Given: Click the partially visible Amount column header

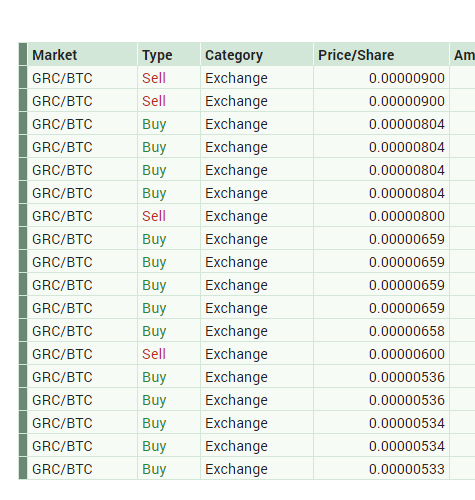Looking at the screenshot, I should [x=463, y=54].
